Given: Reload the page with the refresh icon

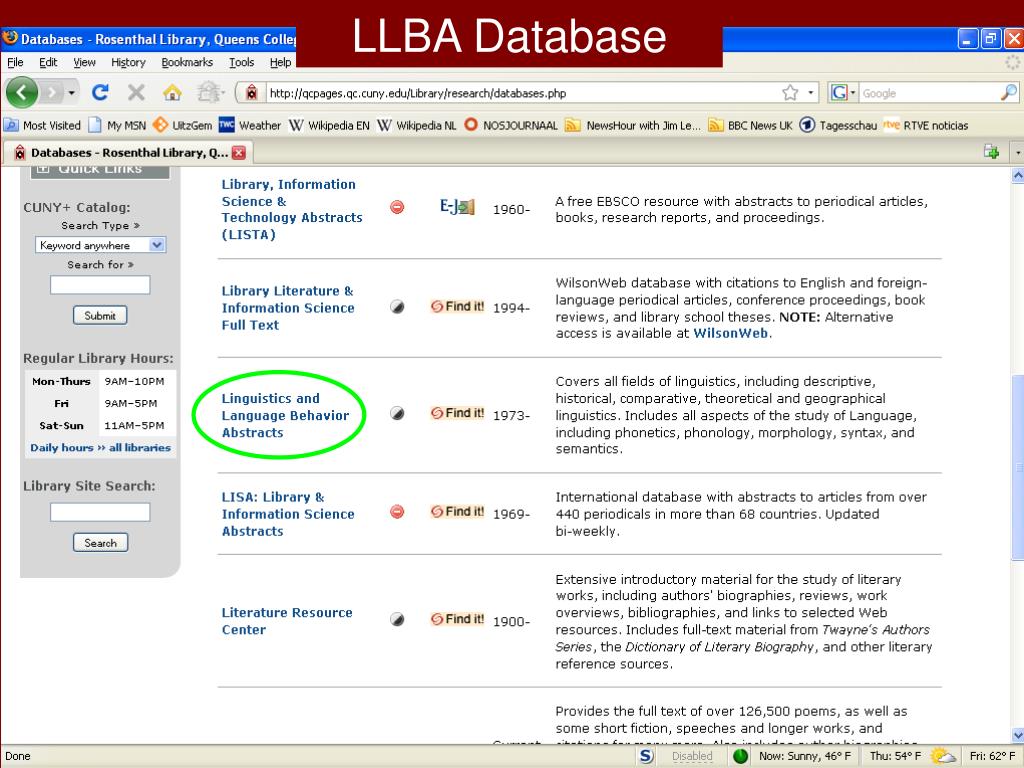Looking at the screenshot, I should tap(100, 93).
